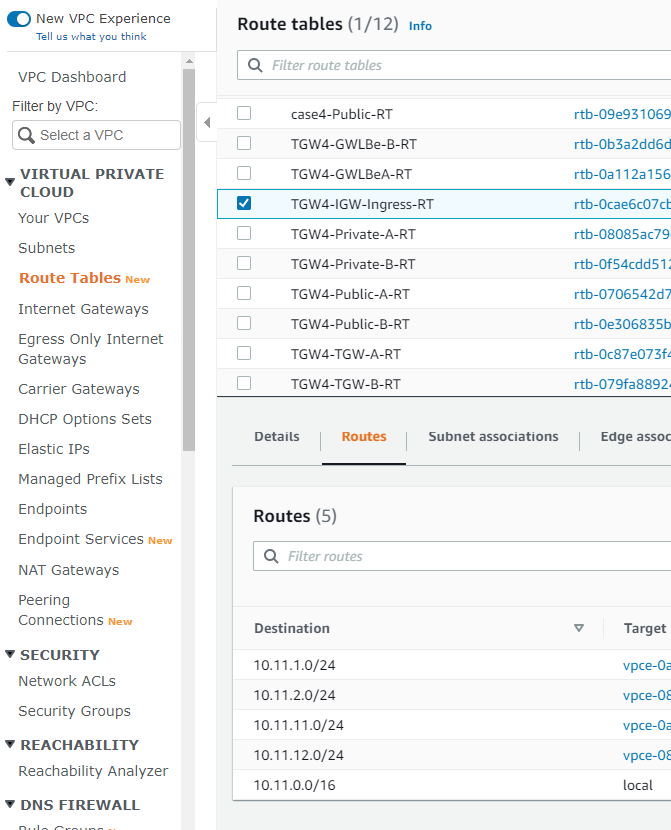Switch to the Subnet associations tab
The width and height of the screenshot is (671, 830).
493,437
